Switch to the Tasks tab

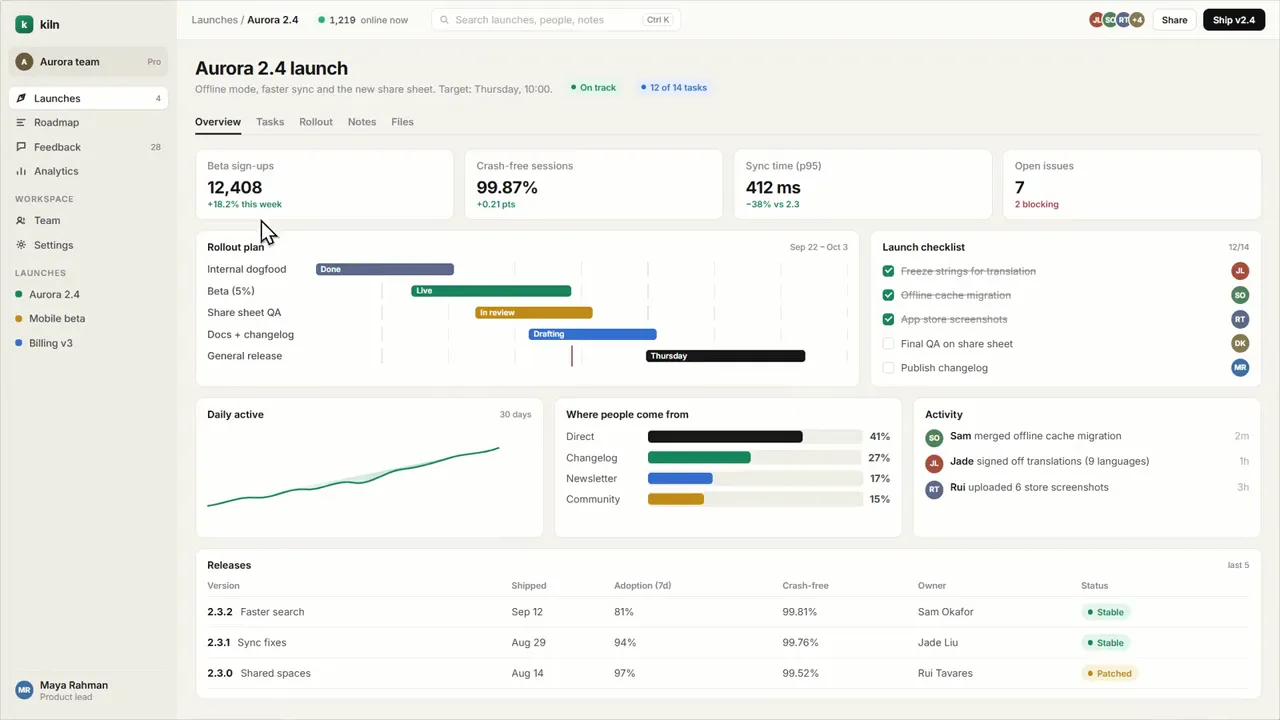pos(270,122)
